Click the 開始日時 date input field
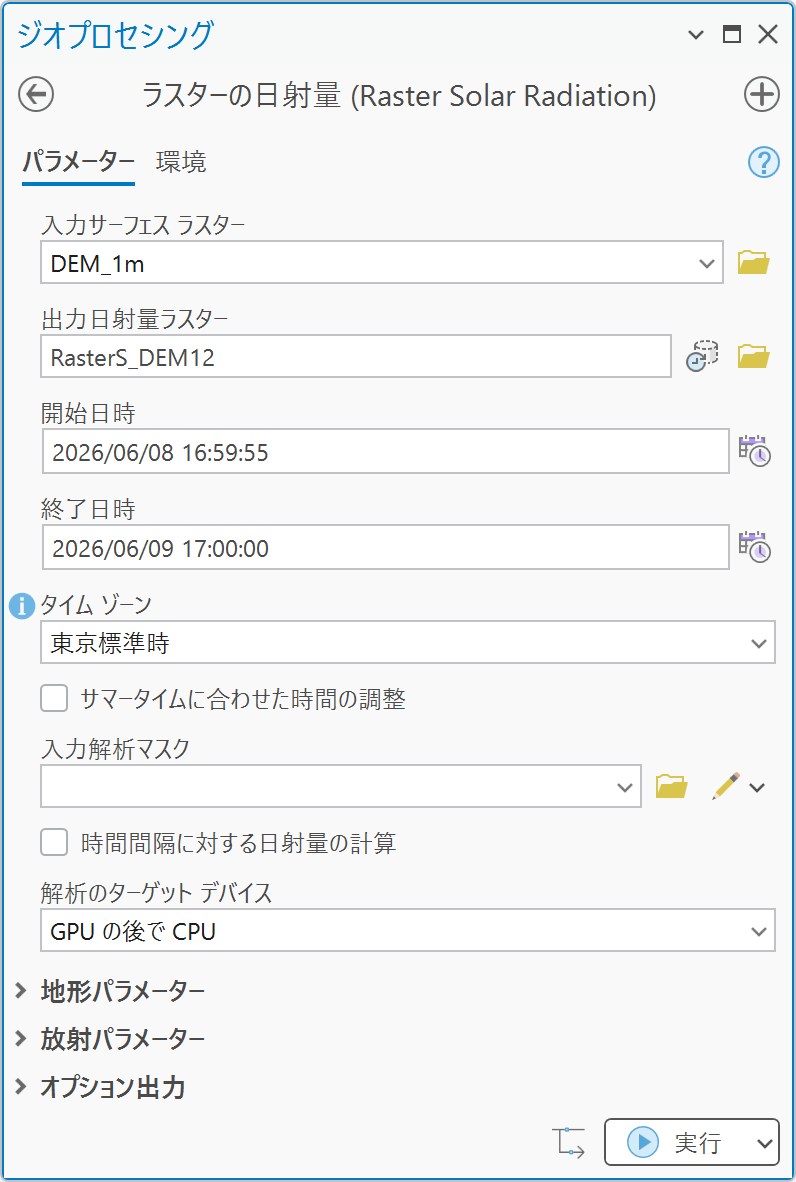This screenshot has height=1182, width=796. coord(386,452)
